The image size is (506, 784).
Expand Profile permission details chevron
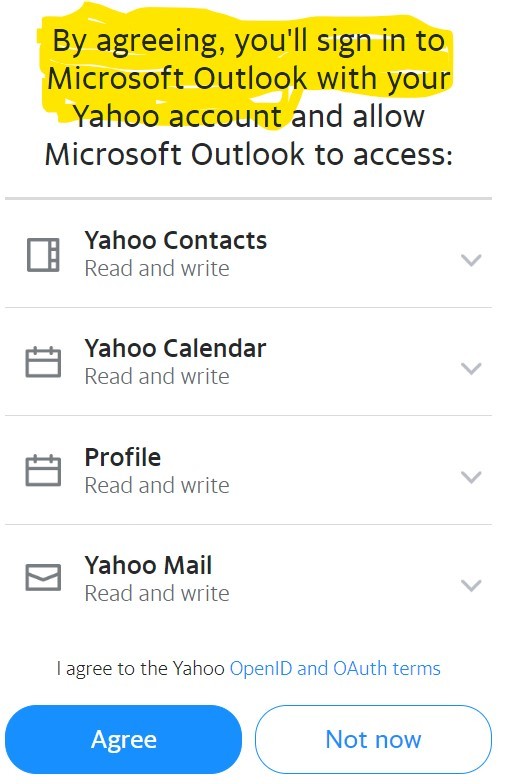pyautogui.click(x=471, y=477)
